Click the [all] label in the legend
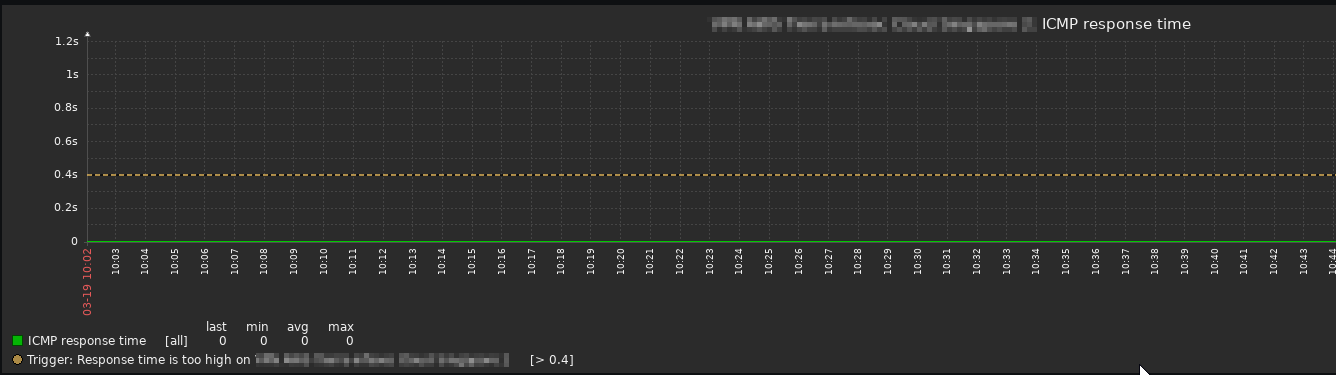The image size is (1336, 375). (176, 341)
